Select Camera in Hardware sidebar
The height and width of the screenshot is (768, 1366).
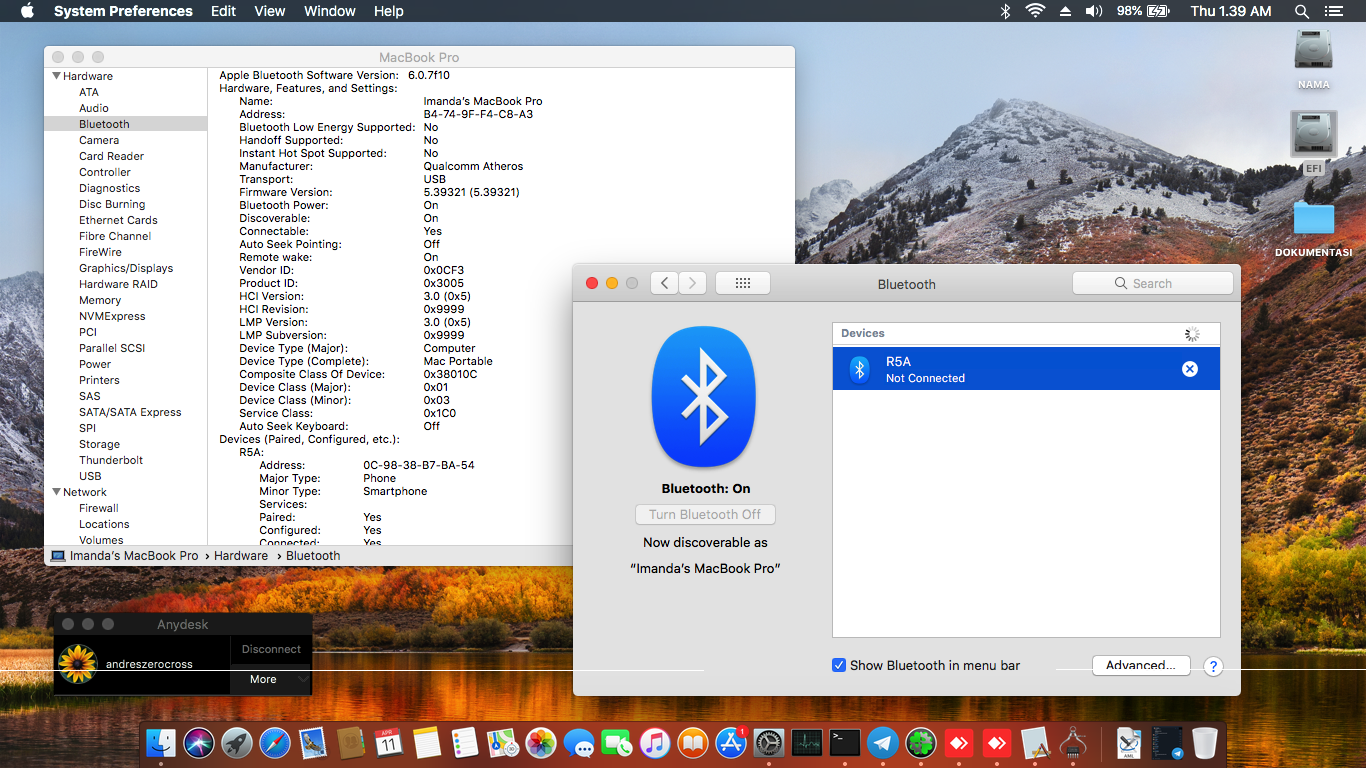pyautogui.click(x=99, y=140)
